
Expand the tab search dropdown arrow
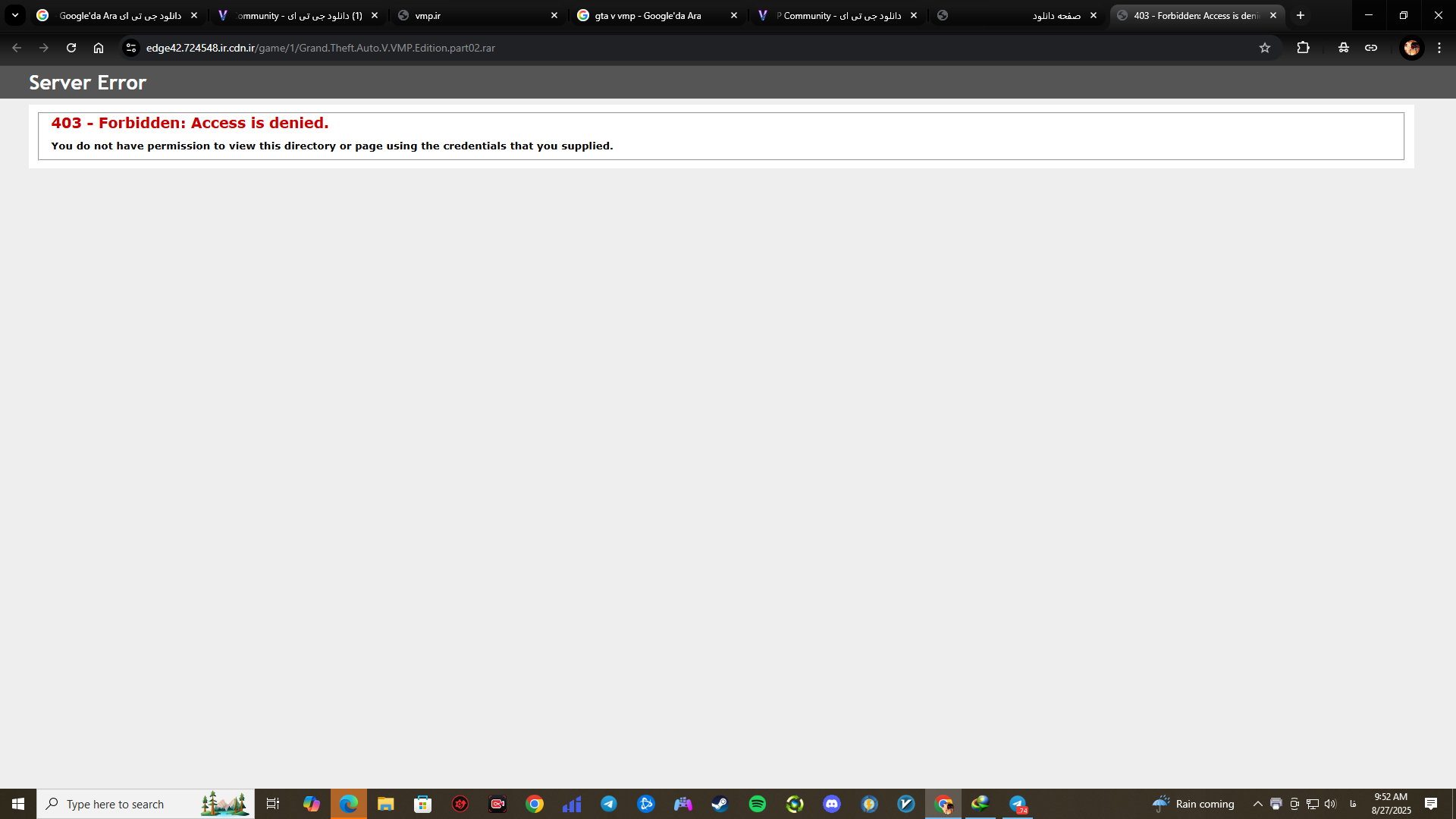pos(14,15)
